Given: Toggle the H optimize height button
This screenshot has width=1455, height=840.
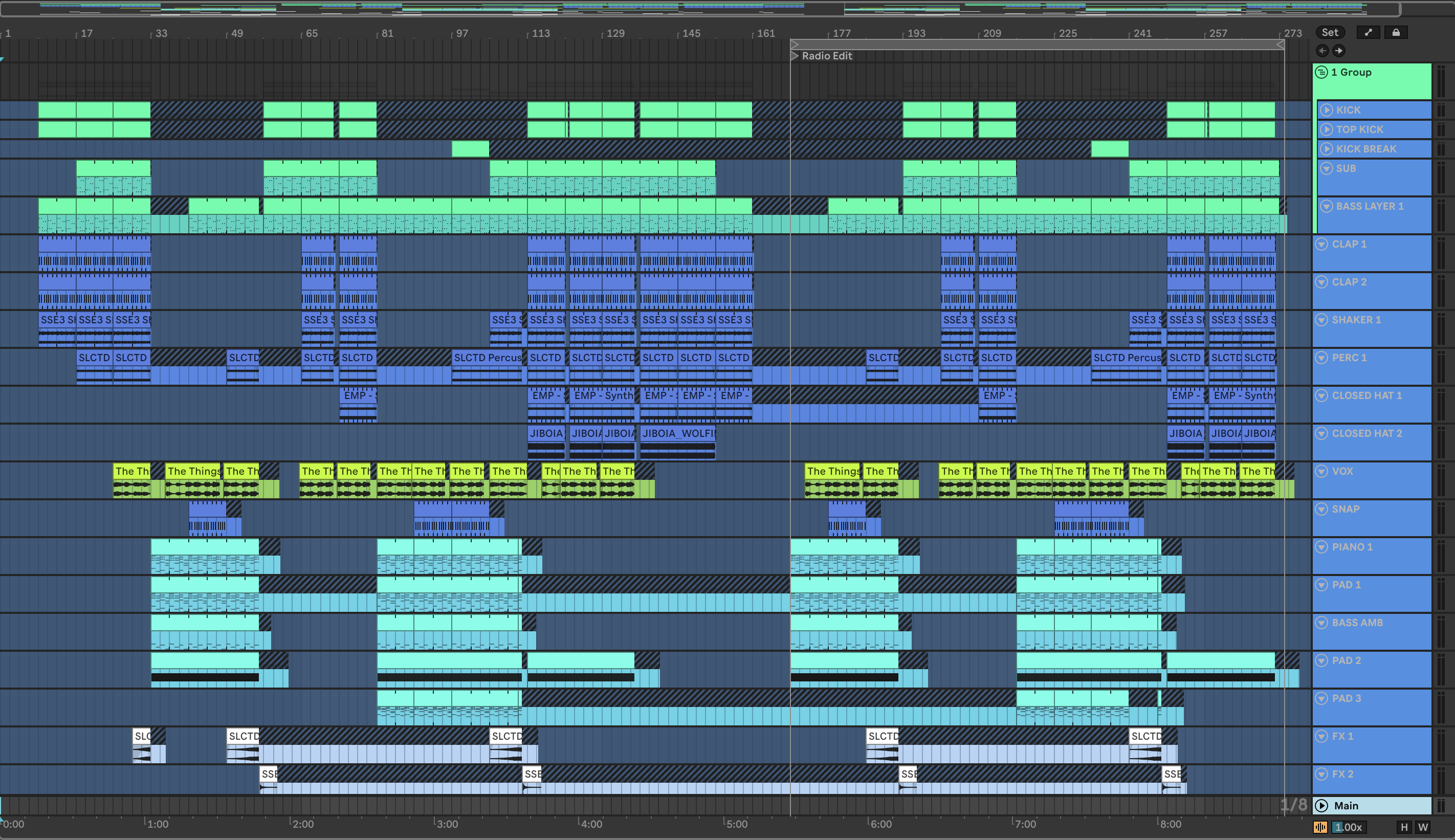Looking at the screenshot, I should tap(1404, 827).
